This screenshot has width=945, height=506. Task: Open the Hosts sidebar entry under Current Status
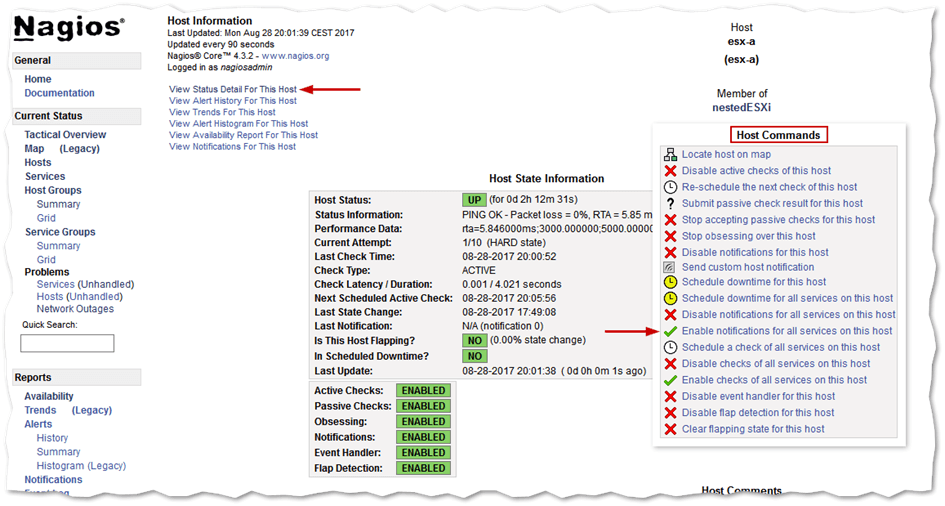[38, 162]
